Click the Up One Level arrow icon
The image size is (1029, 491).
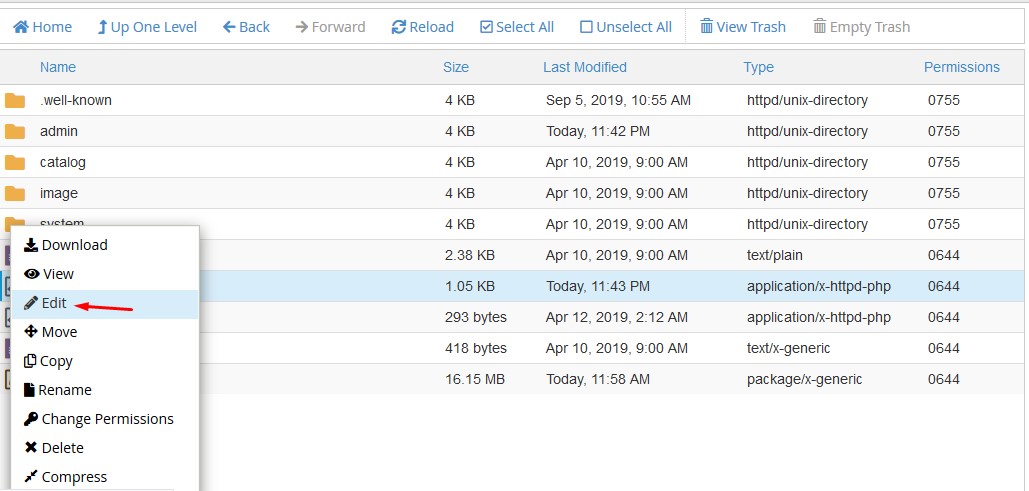(102, 27)
